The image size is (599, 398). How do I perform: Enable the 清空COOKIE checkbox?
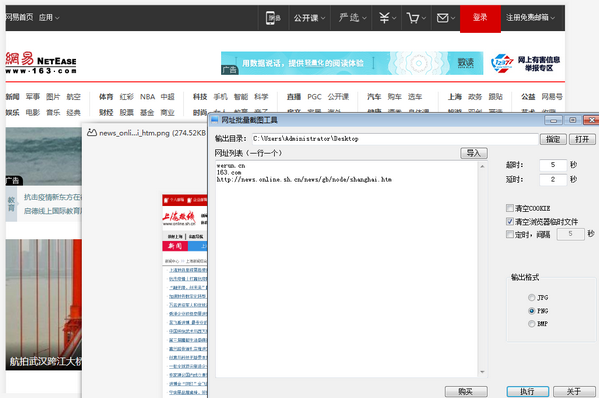[510, 208]
